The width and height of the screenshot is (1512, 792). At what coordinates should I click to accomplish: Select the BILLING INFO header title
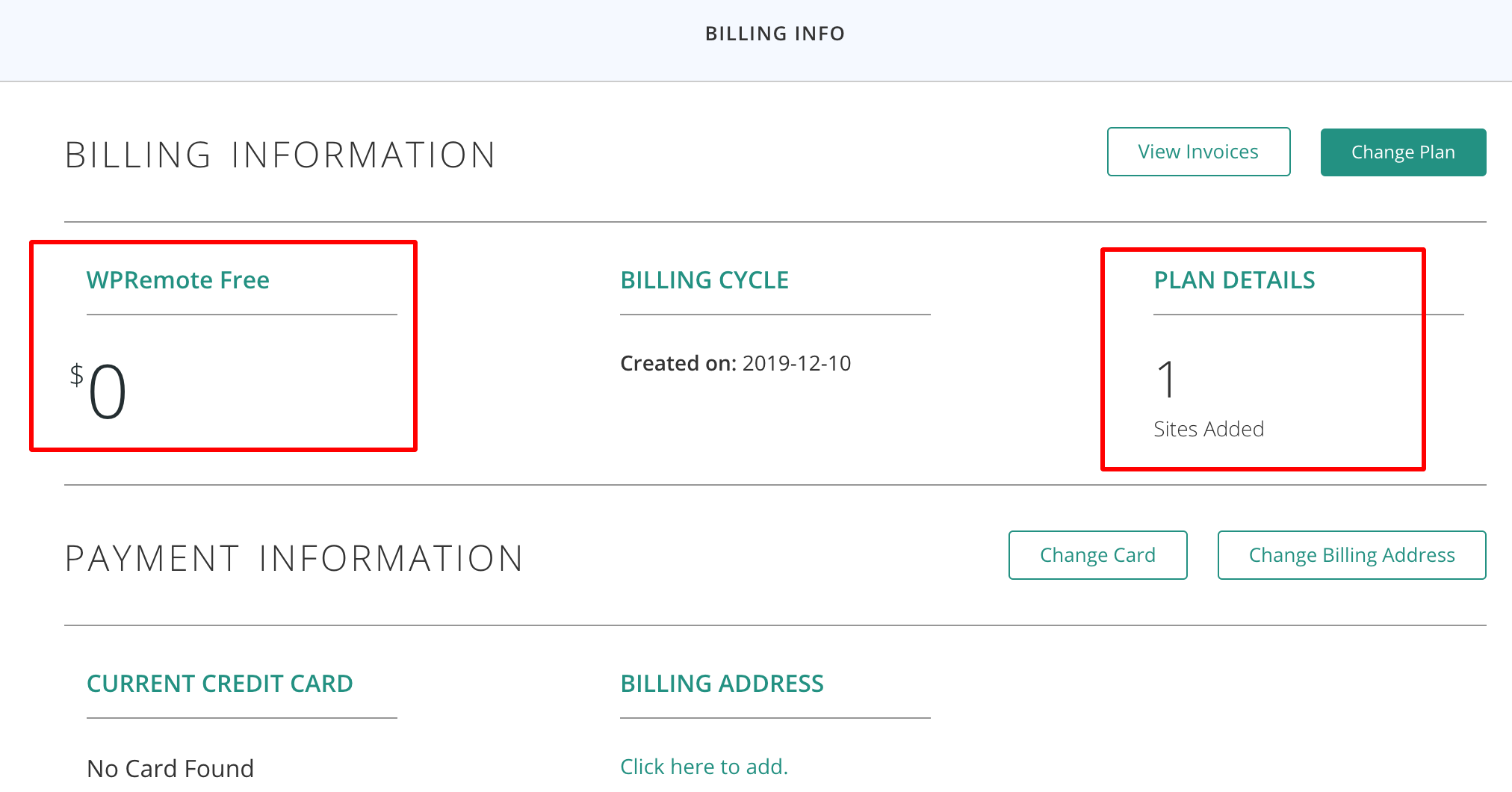pos(775,34)
